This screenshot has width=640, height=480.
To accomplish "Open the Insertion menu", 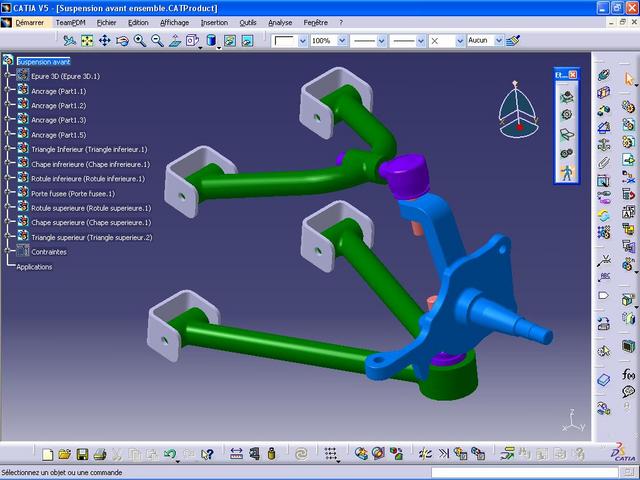I will pos(214,23).
